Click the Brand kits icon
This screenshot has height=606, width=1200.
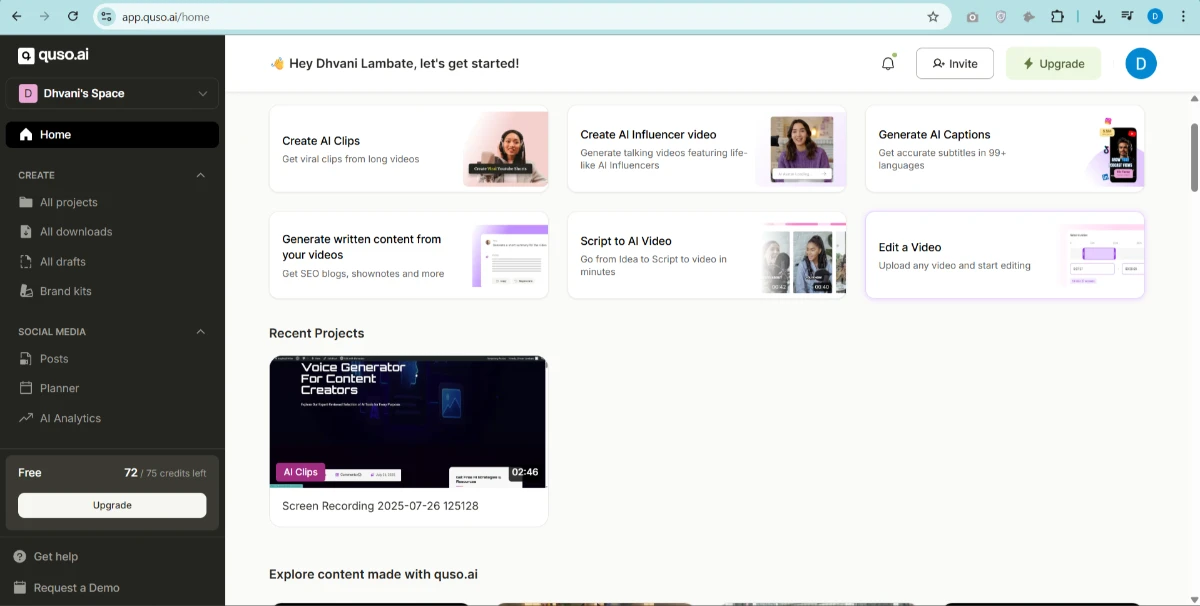(x=26, y=291)
